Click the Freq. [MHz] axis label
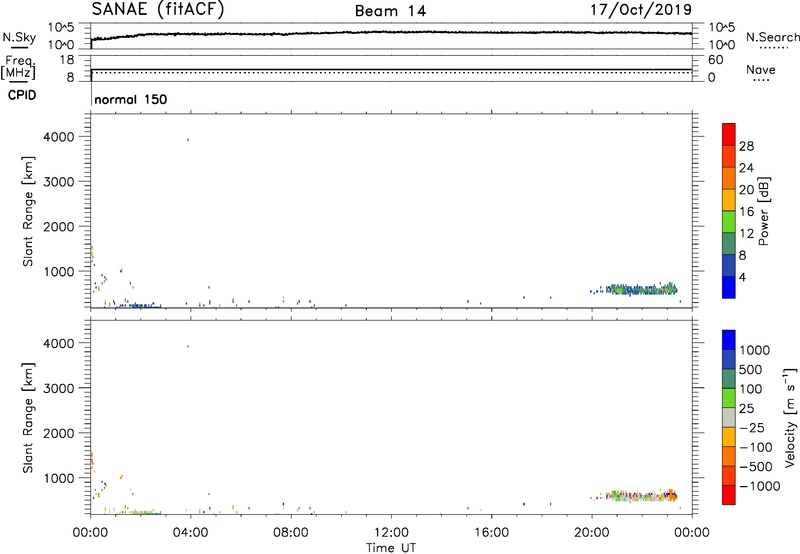 pyautogui.click(x=18, y=67)
